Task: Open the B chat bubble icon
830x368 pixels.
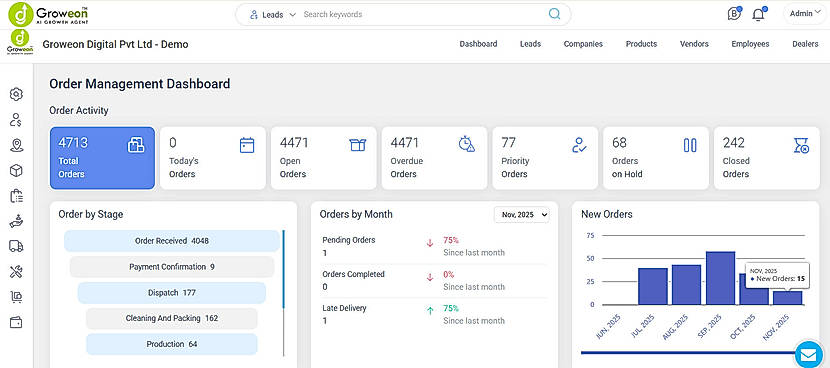Action: coord(734,14)
